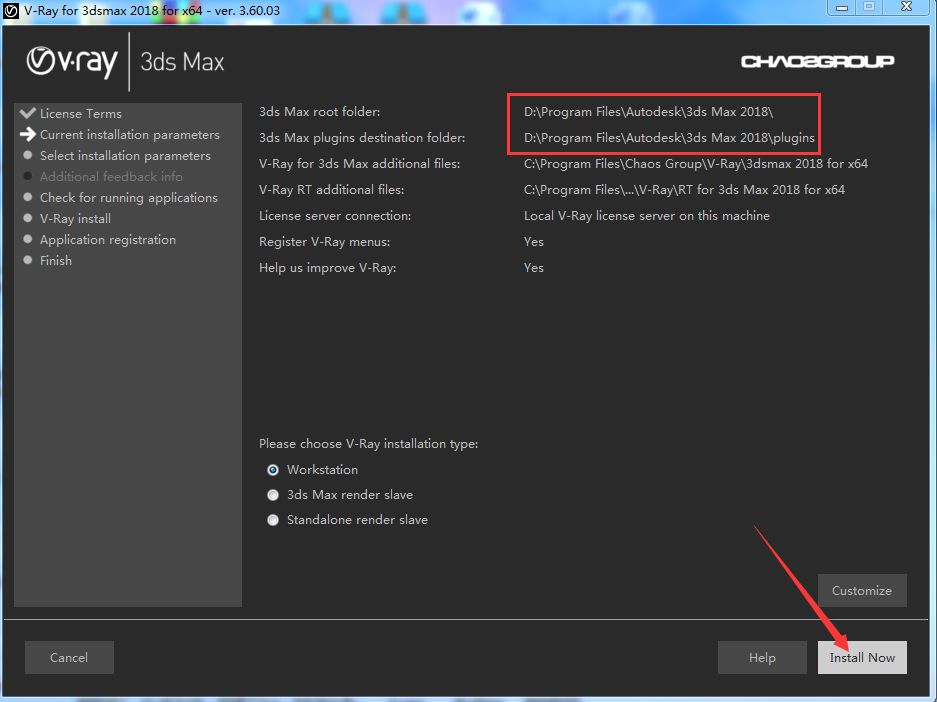Click the V-Ray logo
Viewport: 937px width, 702px height.
click(x=72, y=62)
